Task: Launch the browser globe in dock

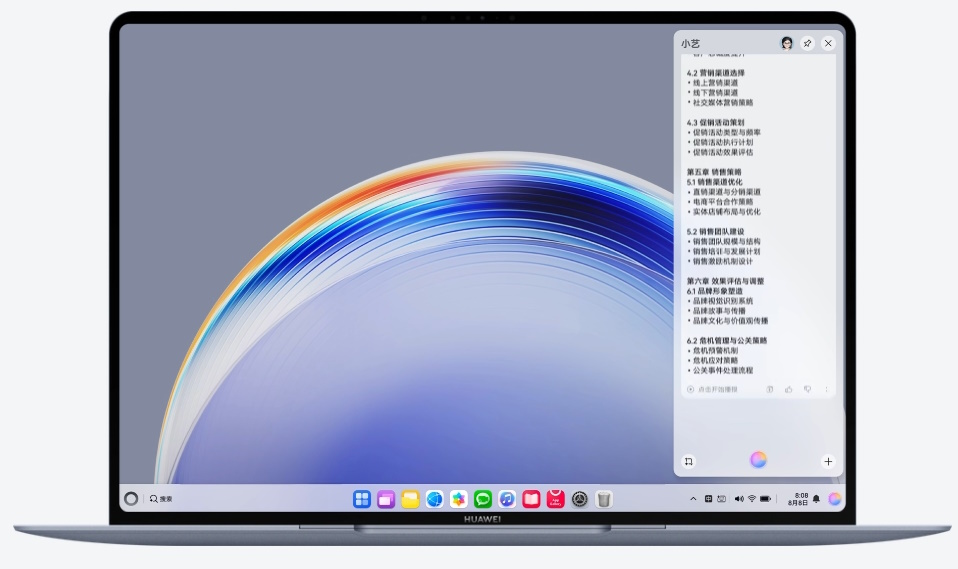Action: [434, 499]
